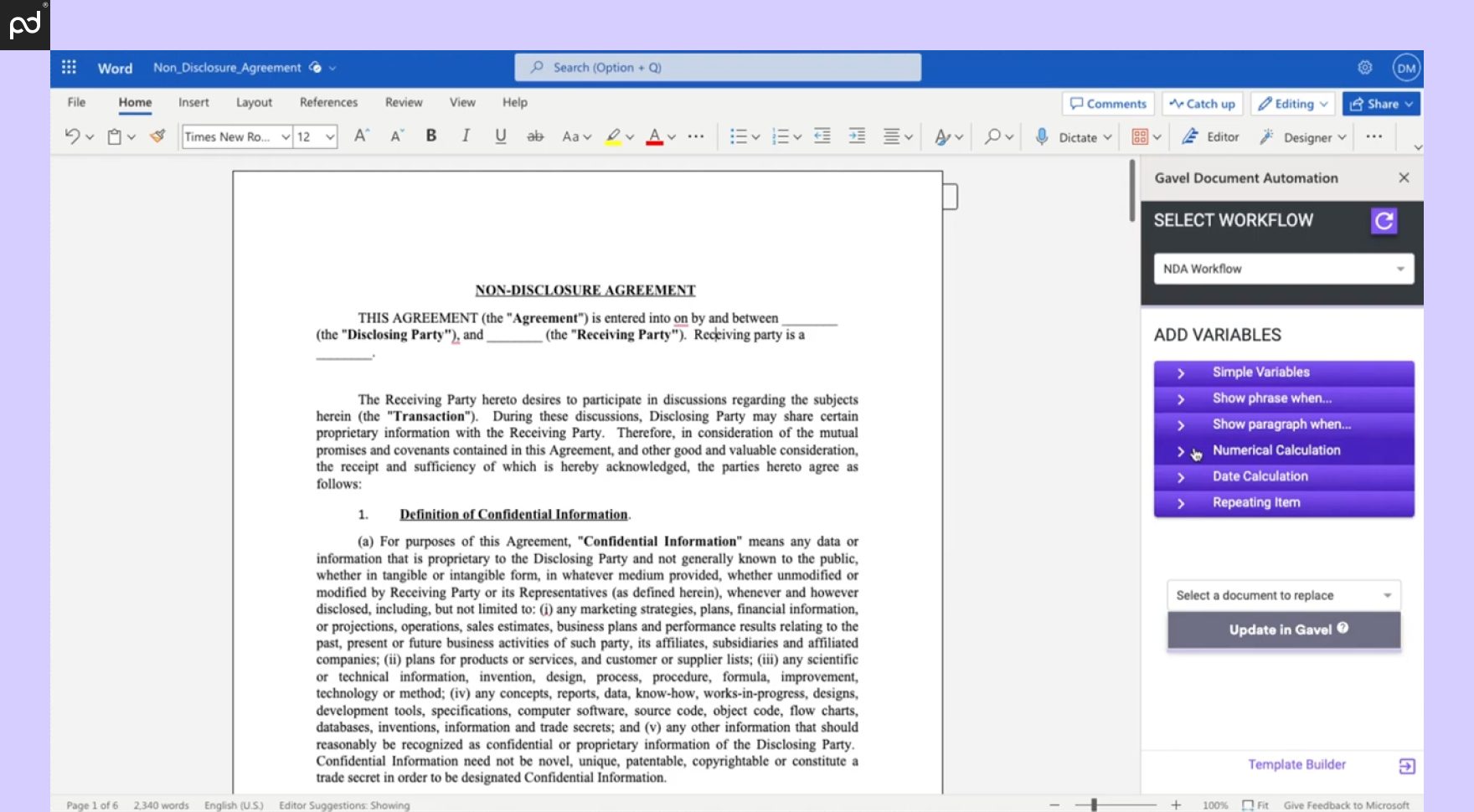Apply strikethrough to selected text
Image resolution: width=1474 pixels, height=812 pixels.
click(535, 136)
